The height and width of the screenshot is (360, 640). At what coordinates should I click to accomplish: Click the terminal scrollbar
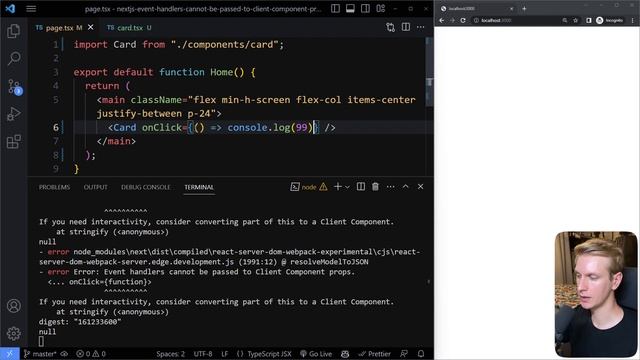pos(429,282)
